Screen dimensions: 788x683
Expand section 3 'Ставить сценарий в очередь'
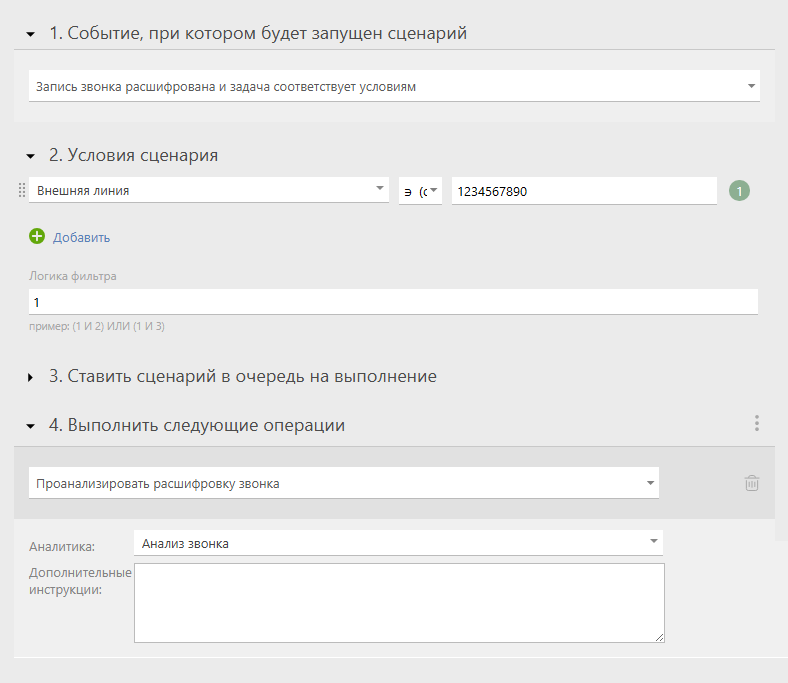(31, 377)
